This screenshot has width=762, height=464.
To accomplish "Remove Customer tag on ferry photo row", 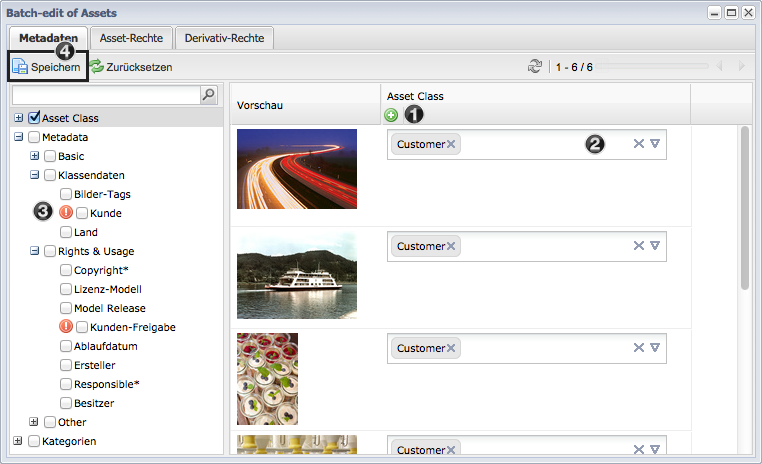I will (451, 246).
